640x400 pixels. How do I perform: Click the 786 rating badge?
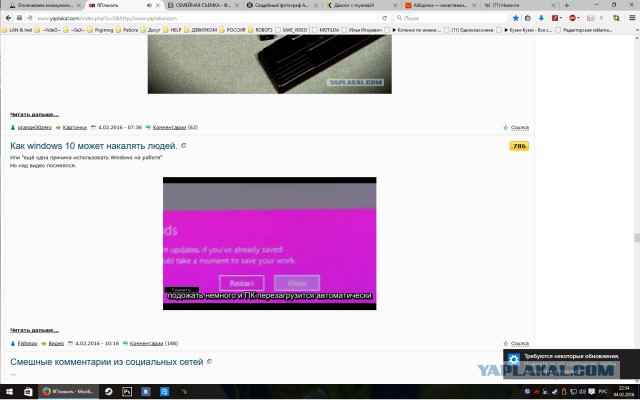[x=519, y=146]
